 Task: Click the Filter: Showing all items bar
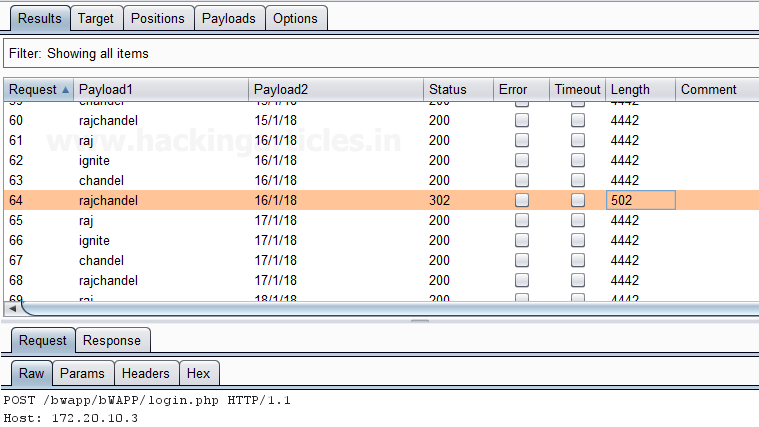tap(381, 53)
